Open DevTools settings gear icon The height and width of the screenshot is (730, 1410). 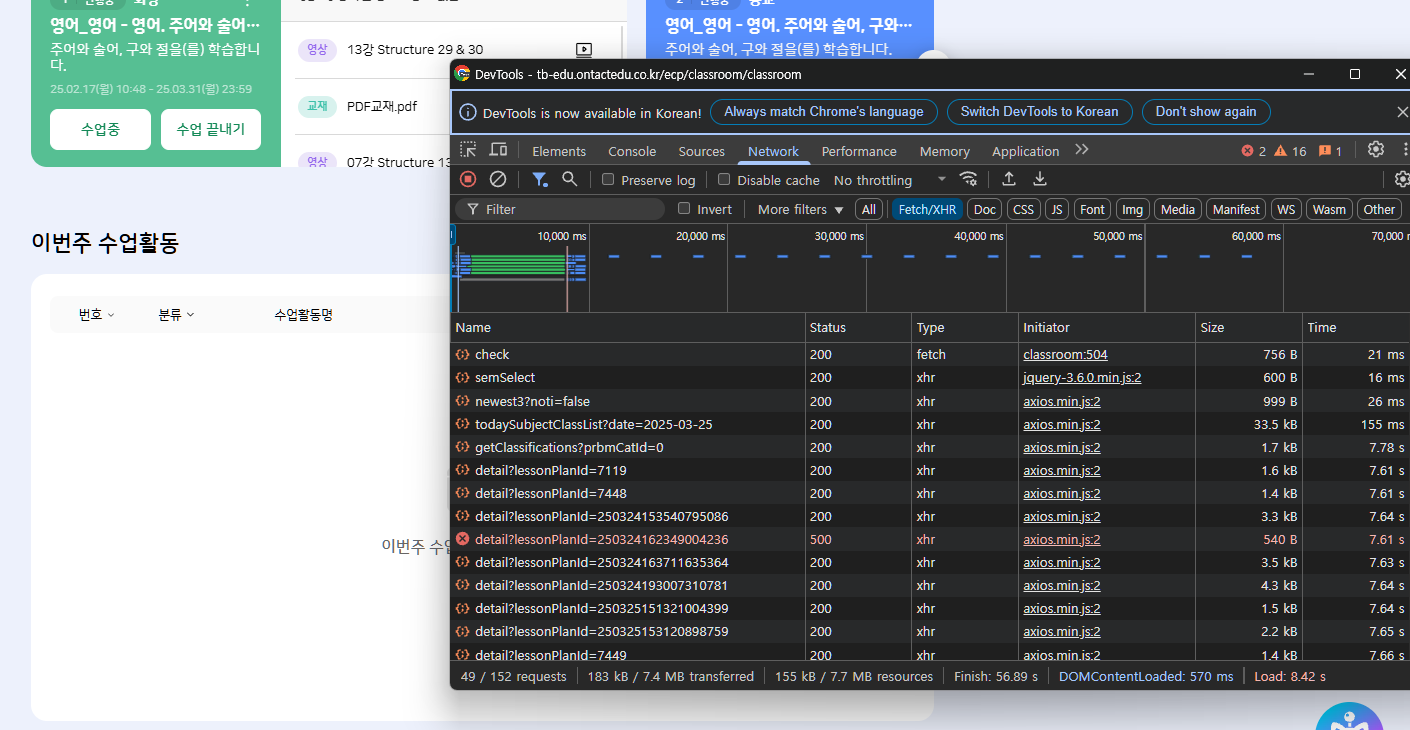pos(1376,150)
